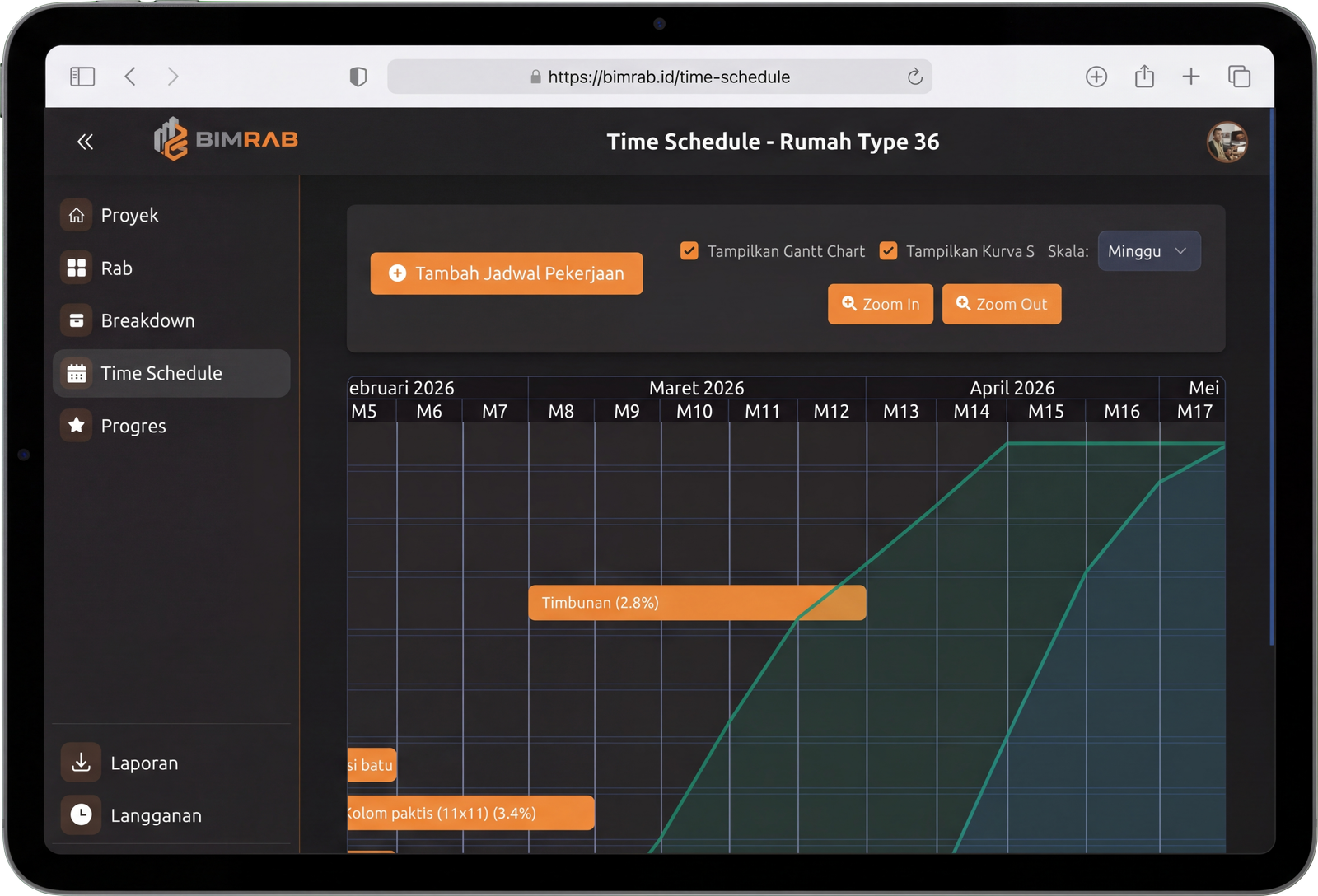The width and height of the screenshot is (1318, 896).
Task: Click the M14 week column header
Action: tap(972, 411)
